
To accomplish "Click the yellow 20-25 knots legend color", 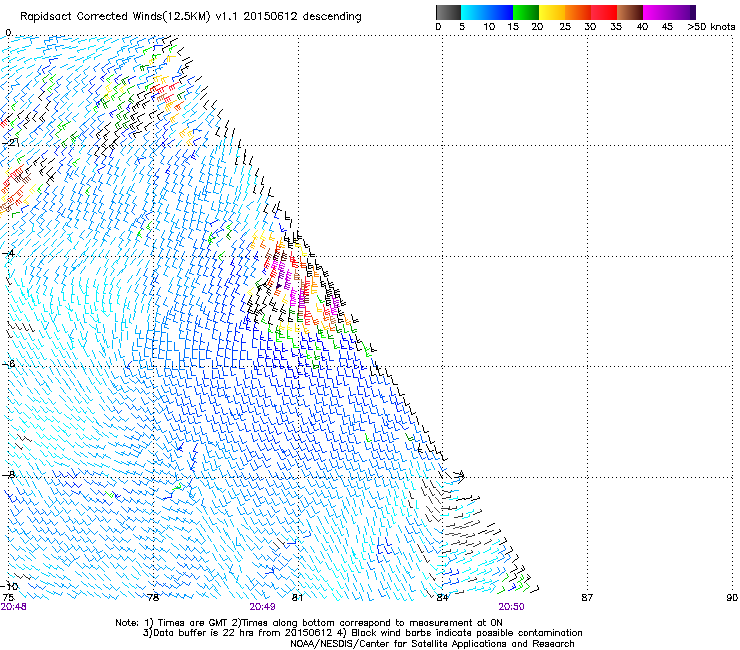I will coord(552,12).
